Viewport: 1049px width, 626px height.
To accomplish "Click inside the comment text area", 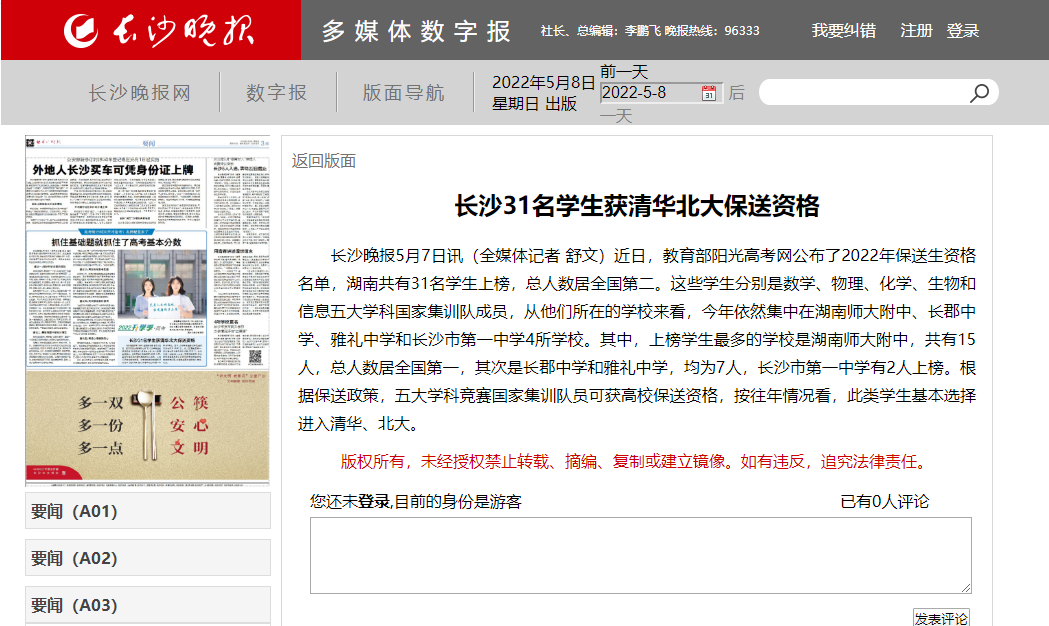I will pyautogui.click(x=640, y=555).
